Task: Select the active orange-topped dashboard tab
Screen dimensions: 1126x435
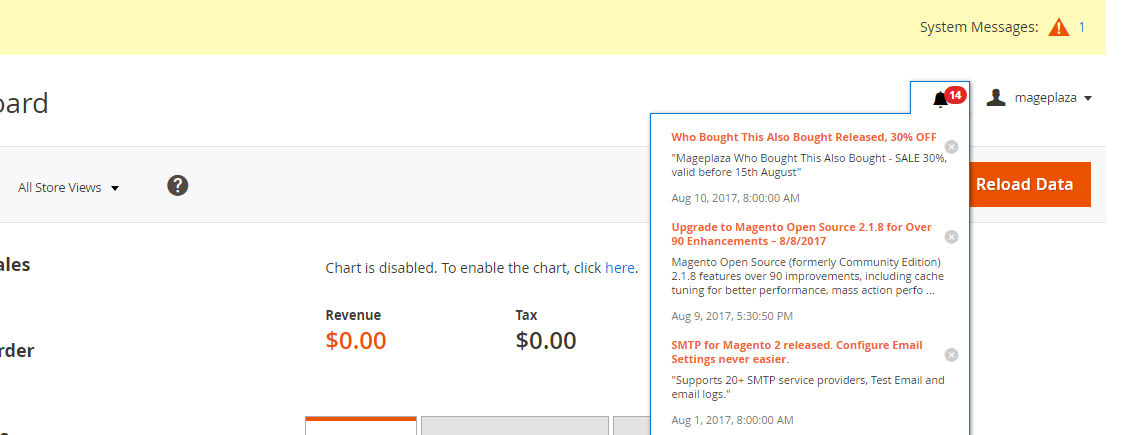Action: (x=360, y=426)
